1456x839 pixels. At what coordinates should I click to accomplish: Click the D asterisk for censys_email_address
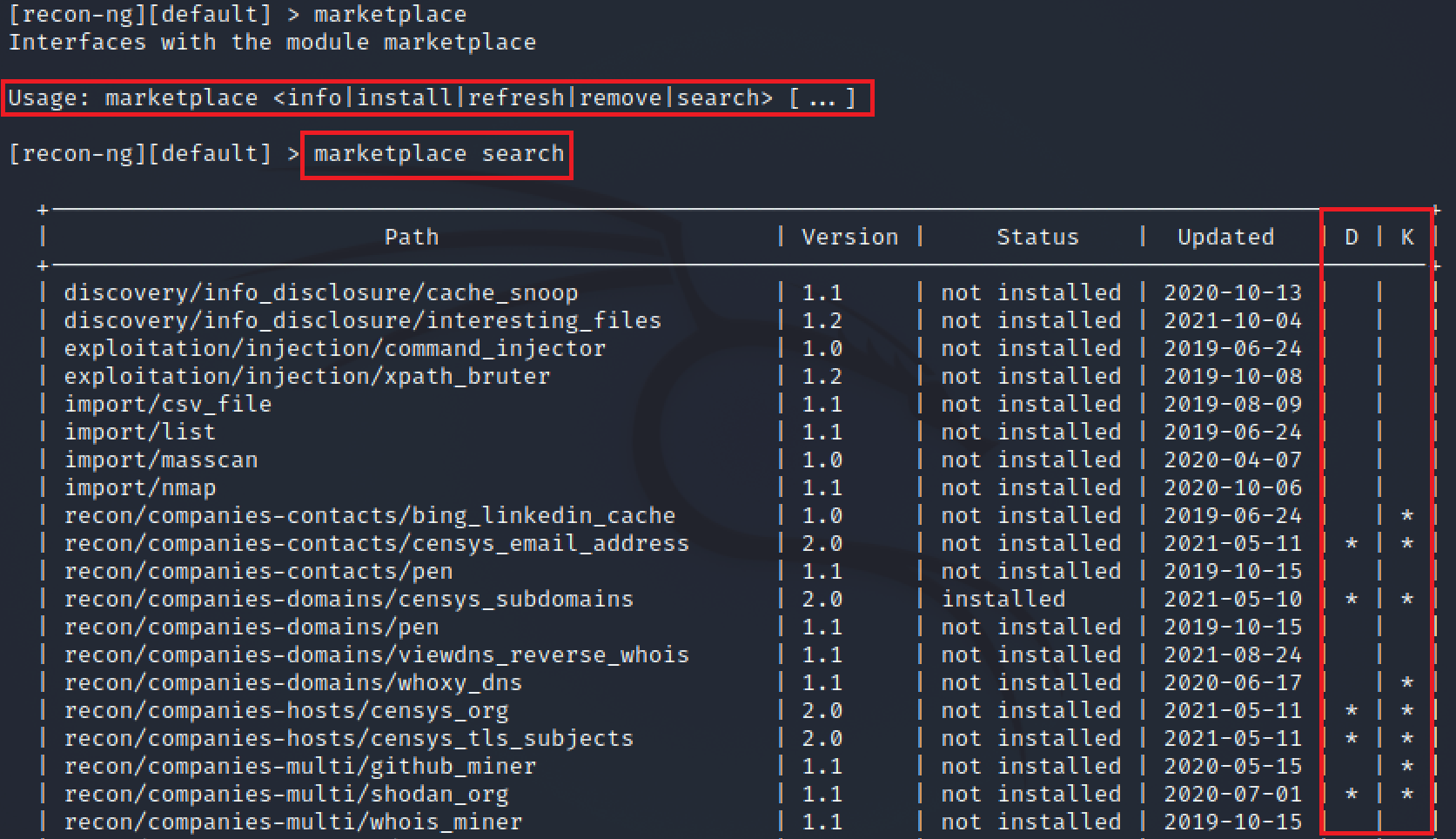pyautogui.click(x=1350, y=543)
